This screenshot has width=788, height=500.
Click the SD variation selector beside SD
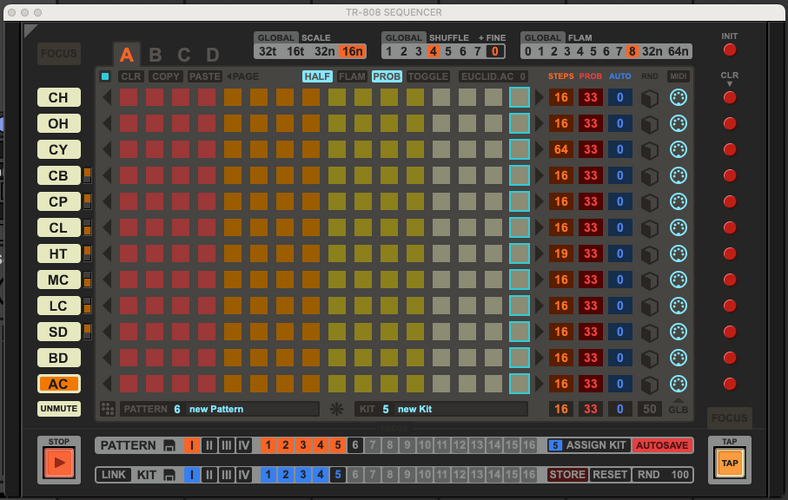pyautogui.click(x=87, y=332)
